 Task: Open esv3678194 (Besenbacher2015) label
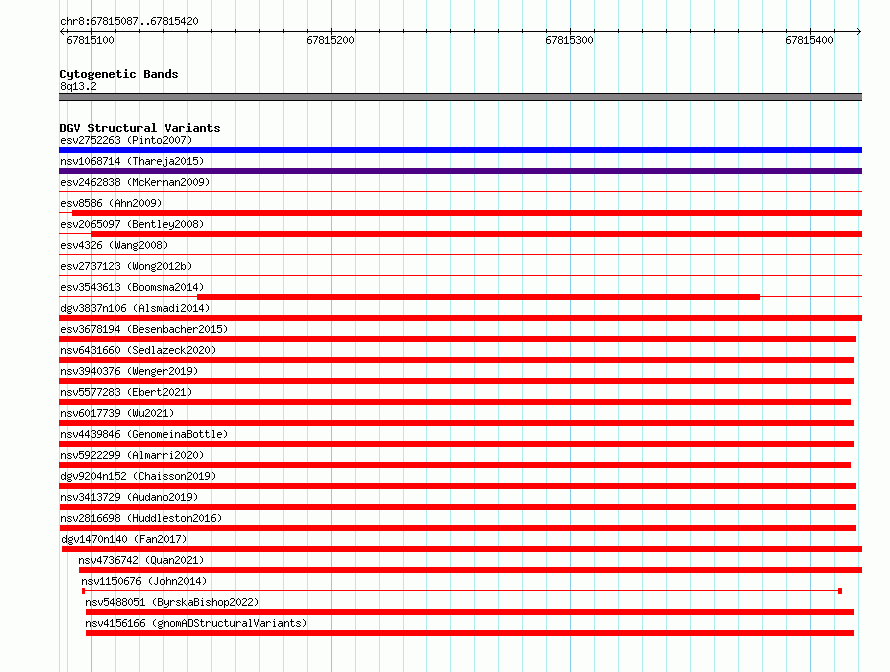144,329
